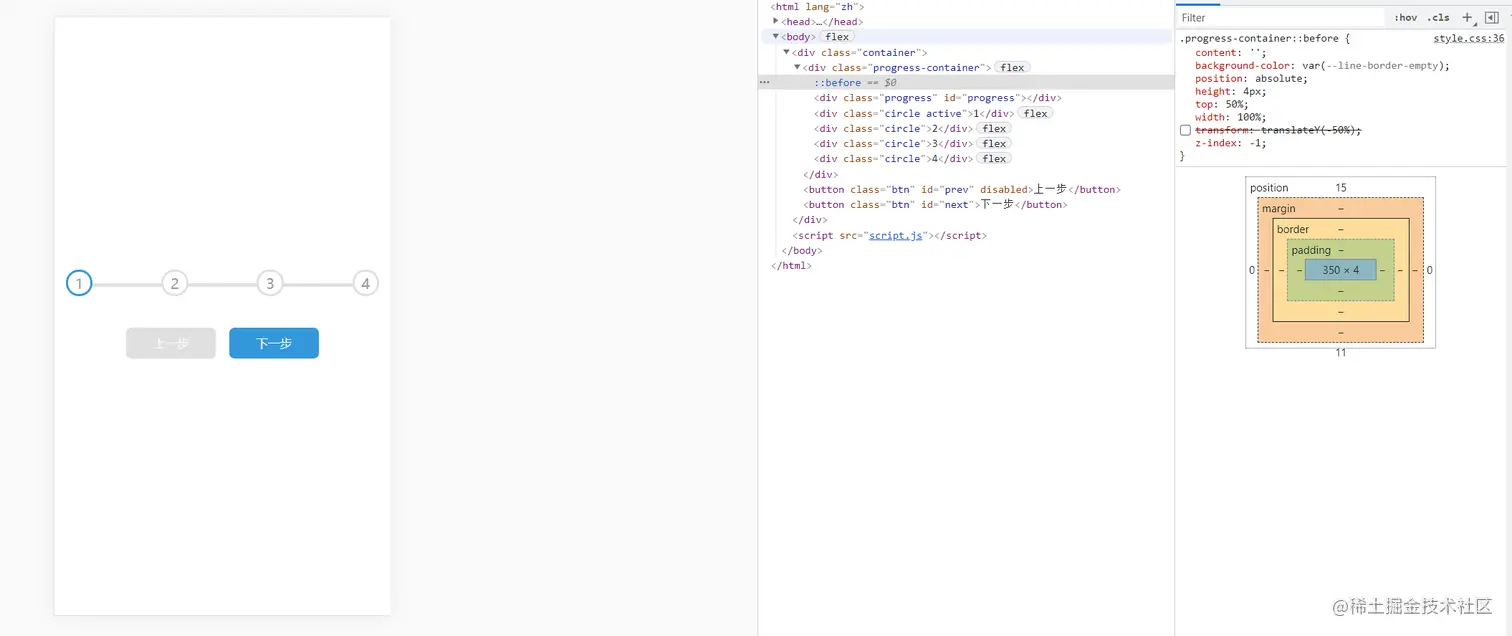1512x636 pixels.
Task: Click position top value 15 in box model
Action: [1341, 188]
